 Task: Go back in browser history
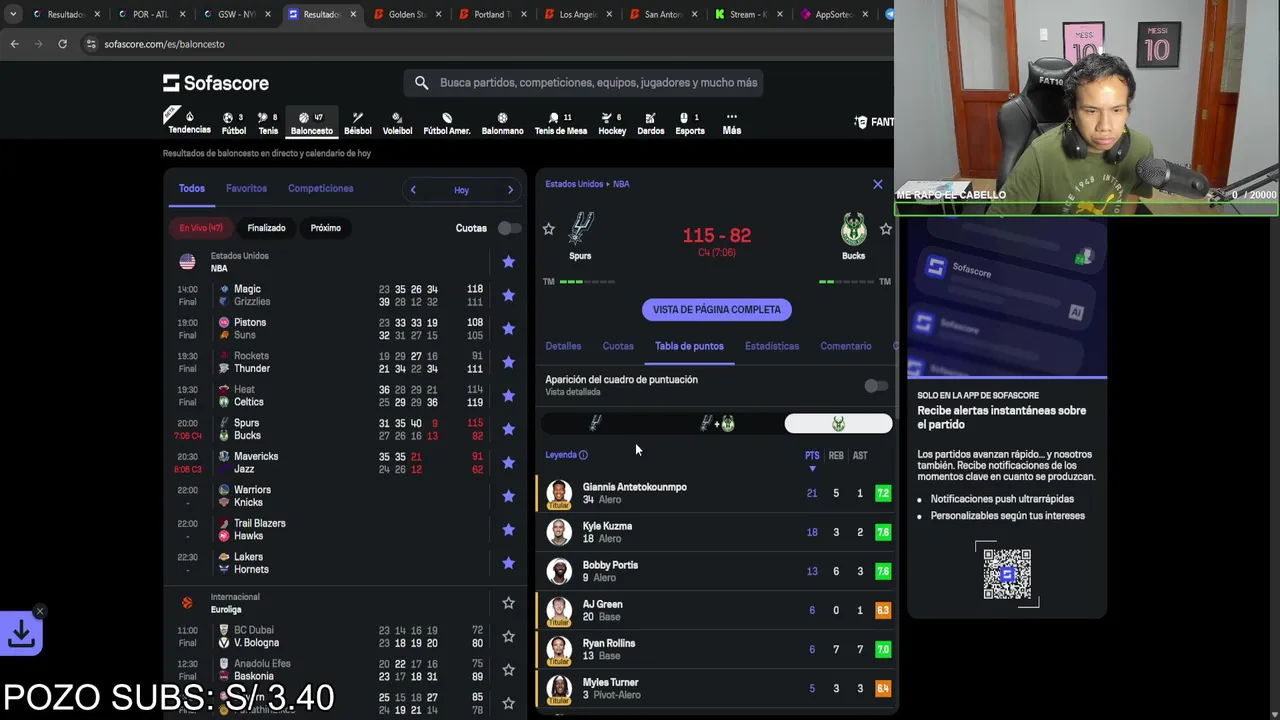(14, 44)
